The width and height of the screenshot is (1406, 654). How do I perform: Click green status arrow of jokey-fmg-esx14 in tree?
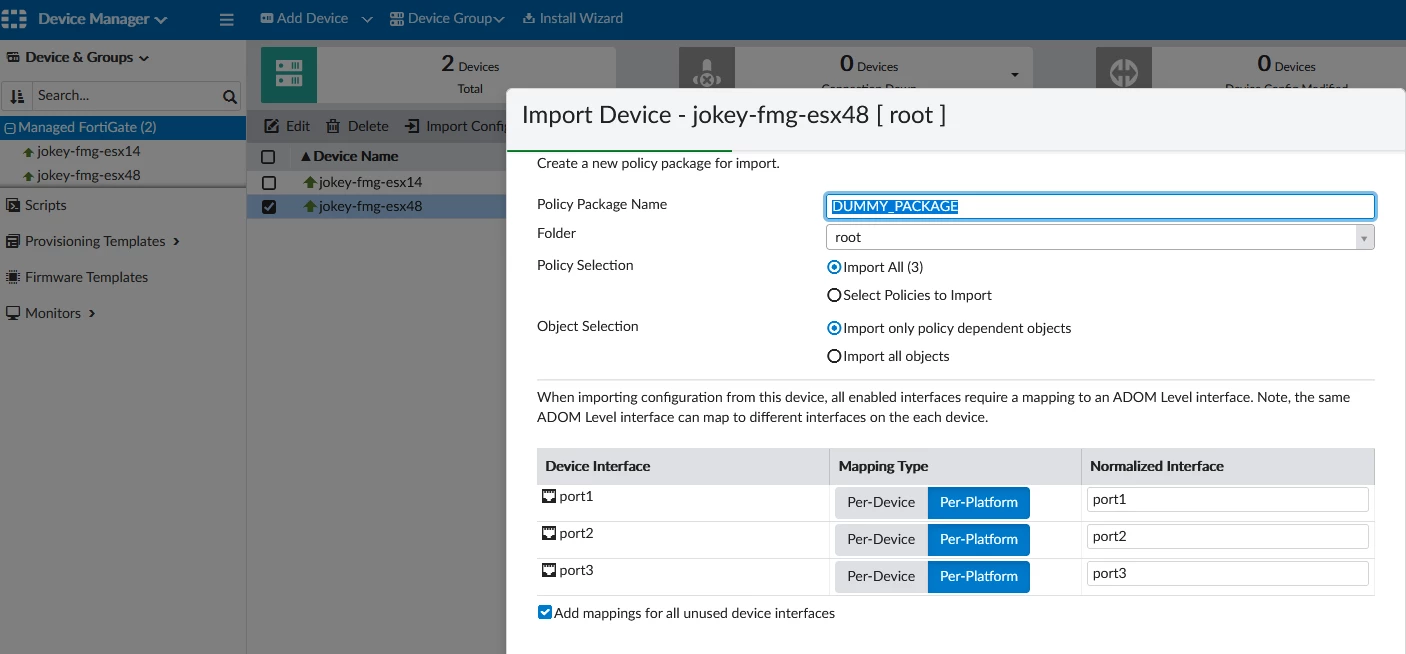click(28, 152)
